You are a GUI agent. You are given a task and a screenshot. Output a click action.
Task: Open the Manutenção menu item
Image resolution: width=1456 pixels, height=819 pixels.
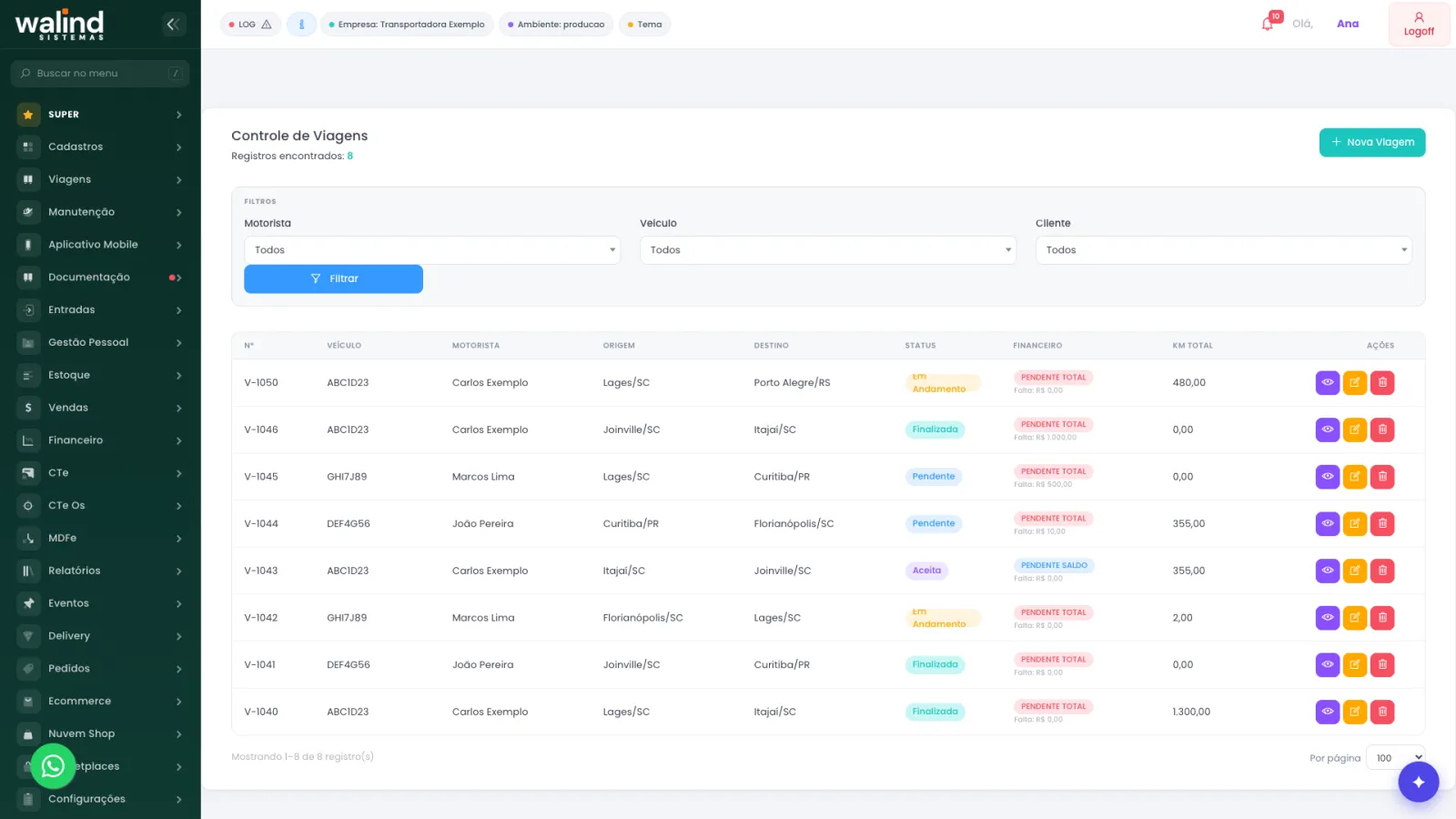click(100, 212)
